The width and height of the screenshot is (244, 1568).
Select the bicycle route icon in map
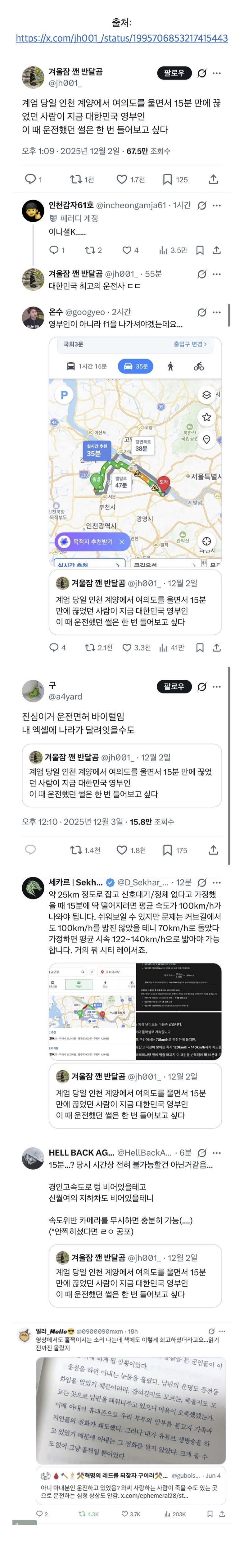coord(199,366)
